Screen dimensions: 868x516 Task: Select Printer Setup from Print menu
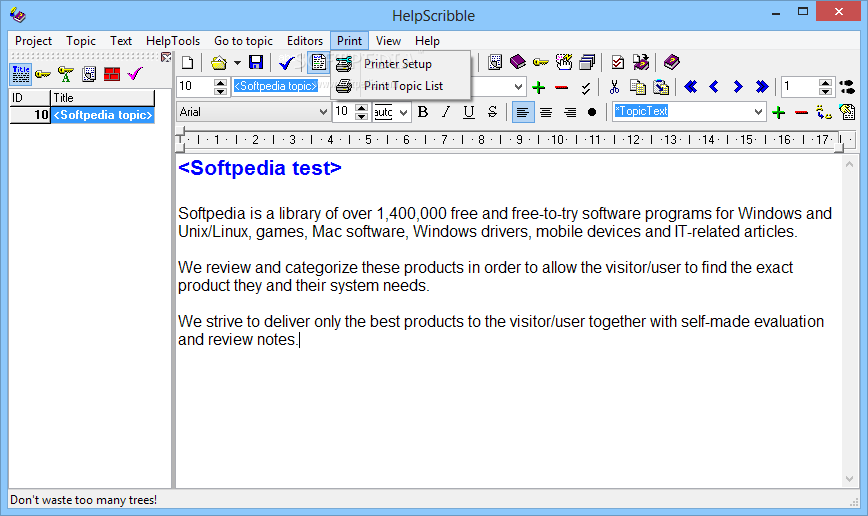tap(400, 64)
